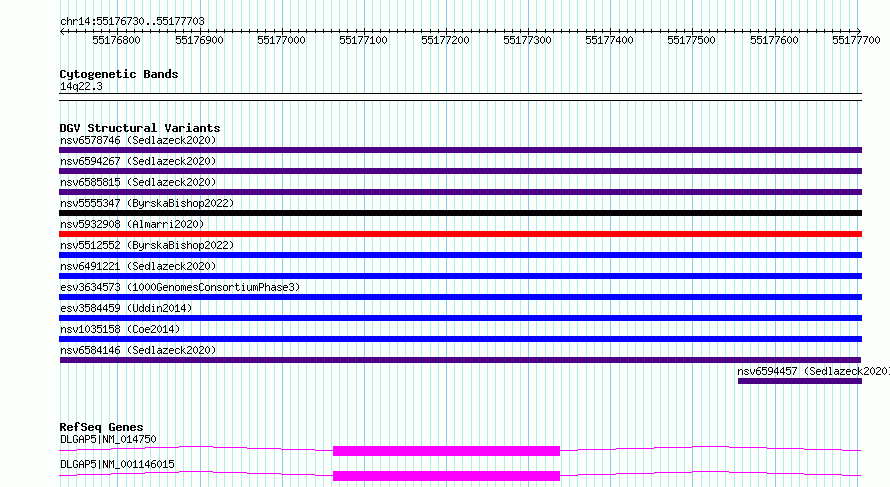The height and width of the screenshot is (487, 890).
Task: Click the chr14:55176730..55177703 region label
Action: [132, 21]
